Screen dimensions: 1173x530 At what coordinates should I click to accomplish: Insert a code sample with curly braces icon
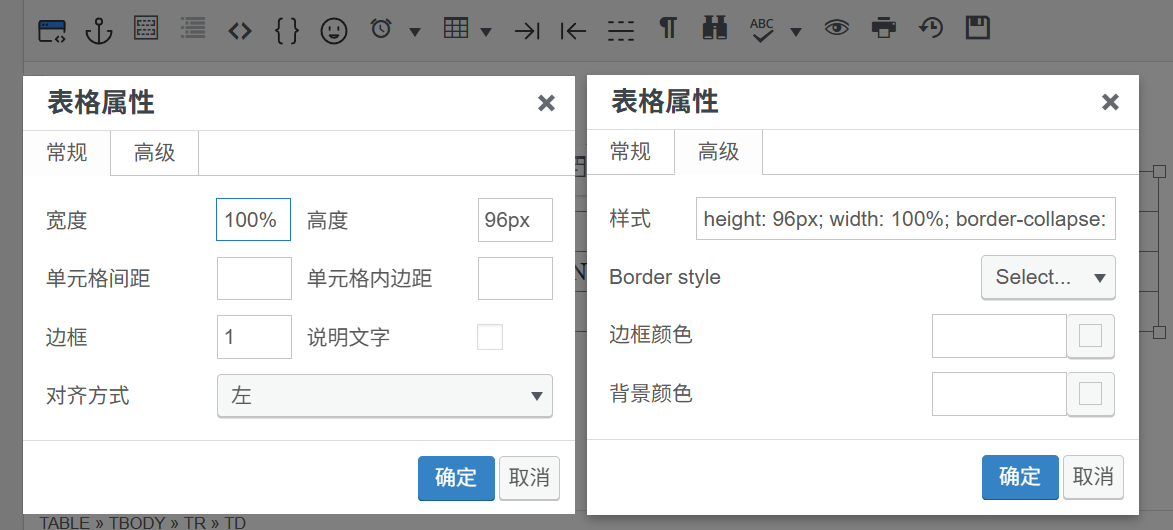point(287,31)
